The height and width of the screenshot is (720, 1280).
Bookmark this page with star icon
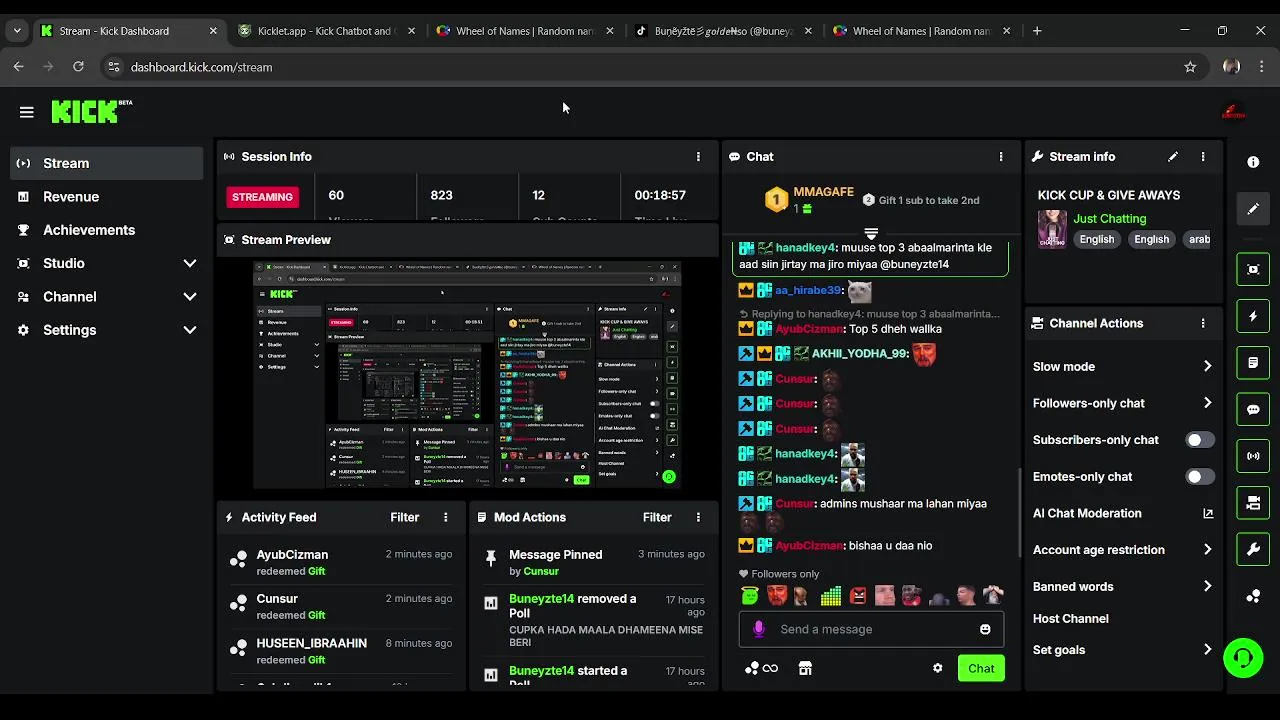(1190, 67)
